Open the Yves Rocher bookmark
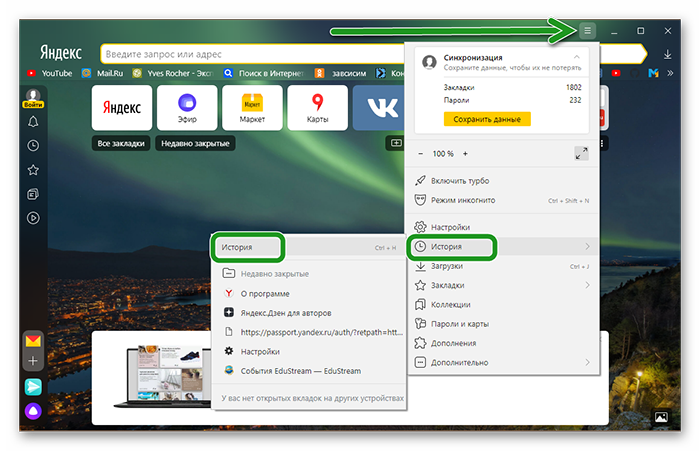This screenshot has width=700, height=451. coord(173,73)
